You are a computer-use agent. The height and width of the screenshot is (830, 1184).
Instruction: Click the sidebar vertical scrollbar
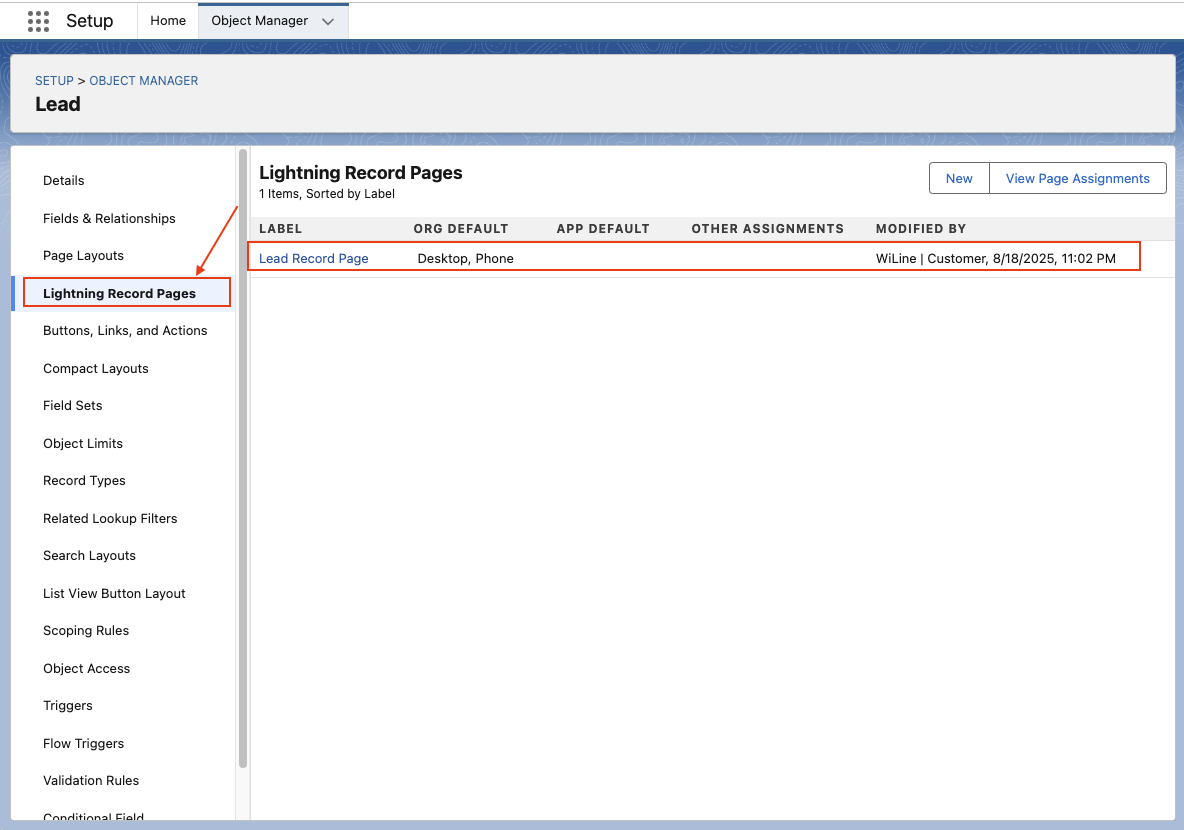point(243,460)
